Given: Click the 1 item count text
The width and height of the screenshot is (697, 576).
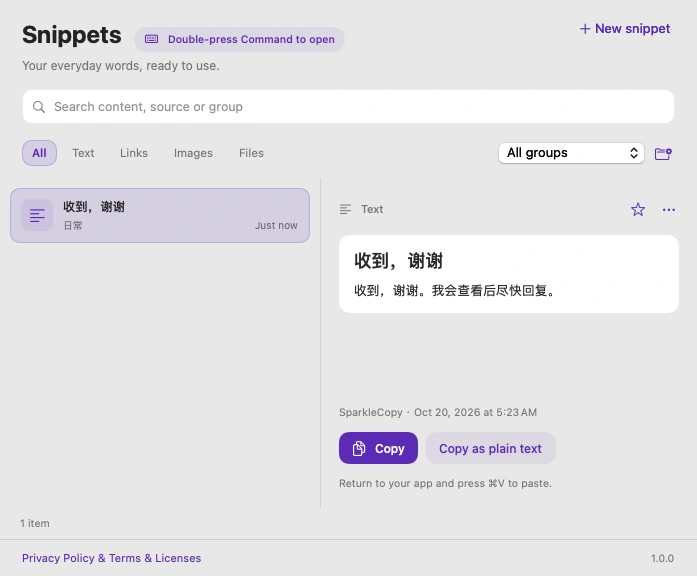Looking at the screenshot, I should tap(35, 523).
